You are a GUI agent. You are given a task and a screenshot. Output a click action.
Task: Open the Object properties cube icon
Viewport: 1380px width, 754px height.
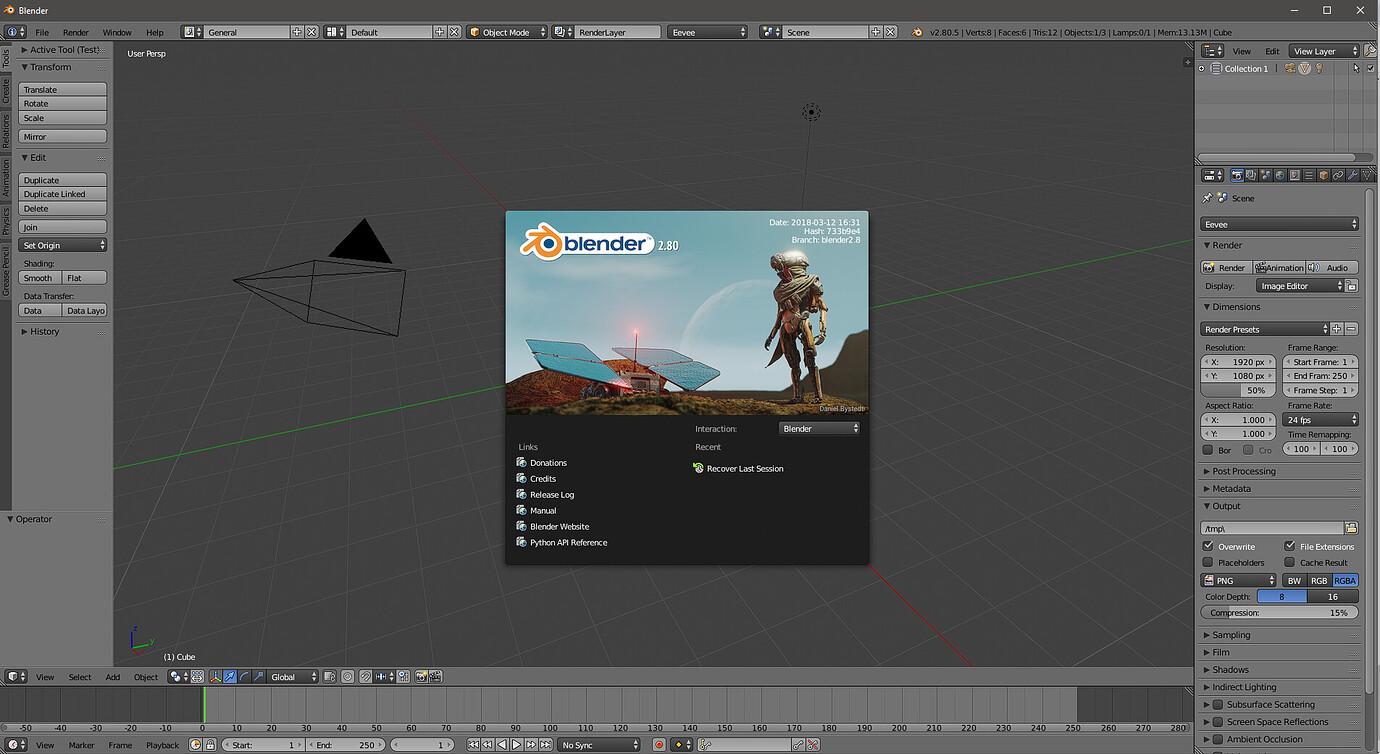click(1324, 175)
